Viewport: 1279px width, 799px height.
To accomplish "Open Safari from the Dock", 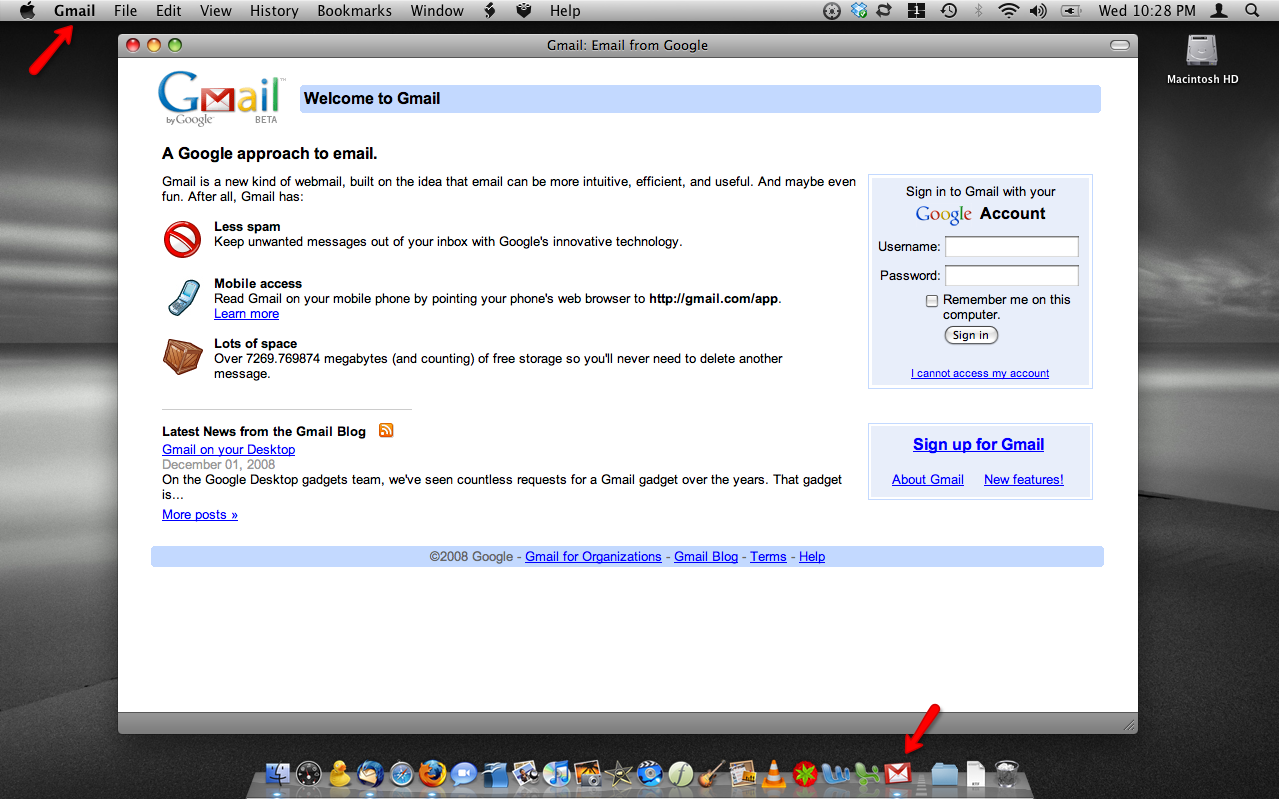I will pos(402,773).
